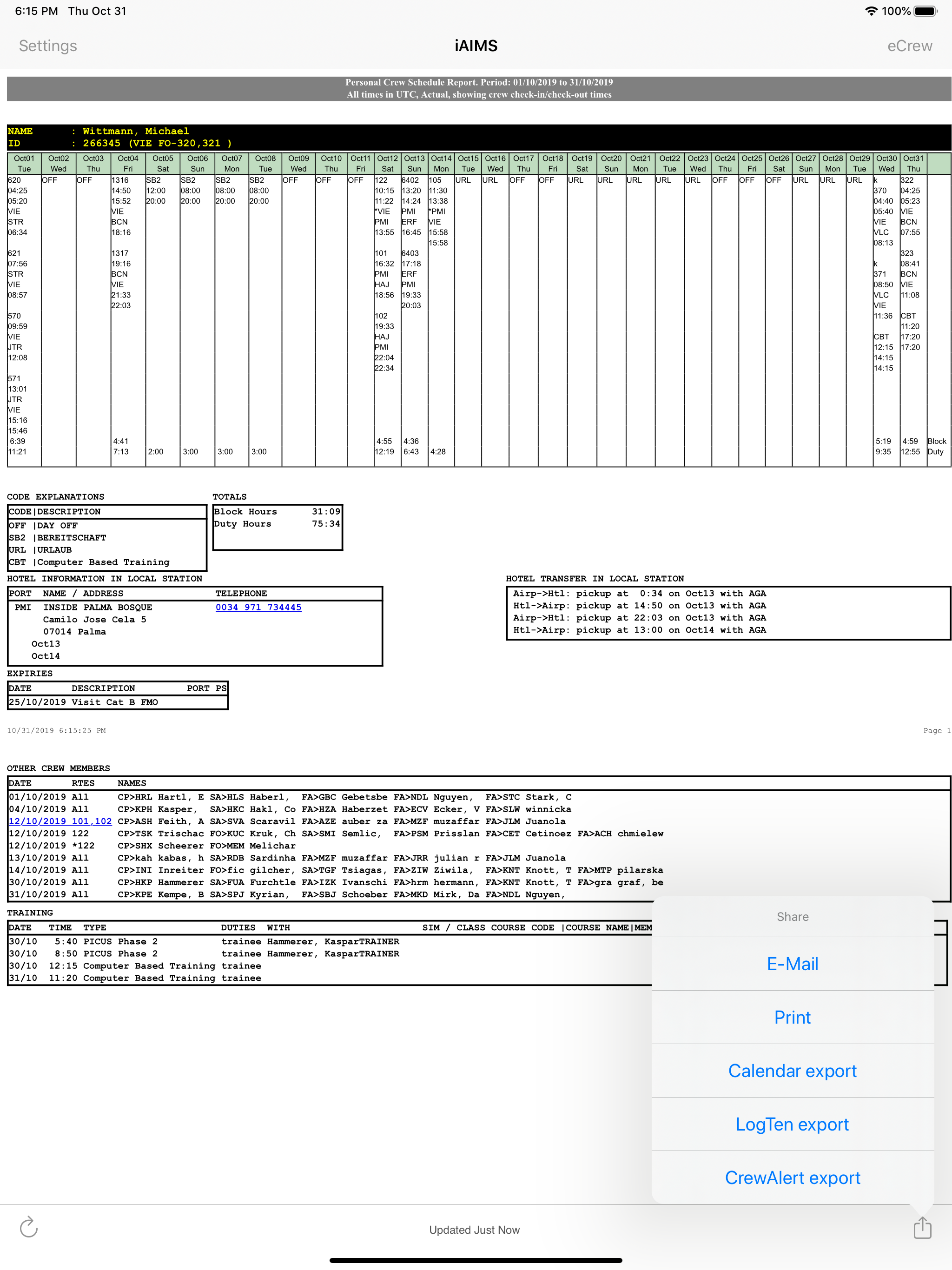Tap flight 620 in Oct01 column
The width and height of the screenshot is (952, 1270).
click(14, 180)
